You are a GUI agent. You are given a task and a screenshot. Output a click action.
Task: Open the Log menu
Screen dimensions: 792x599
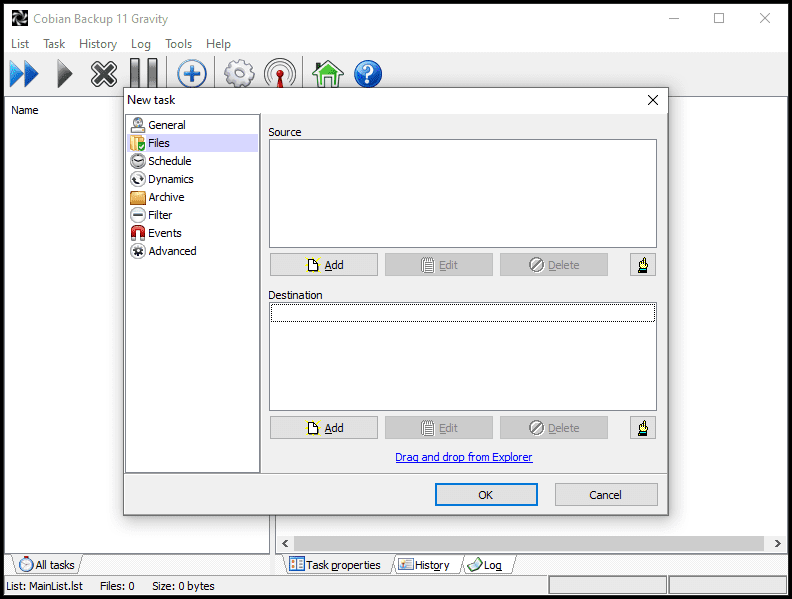point(141,44)
